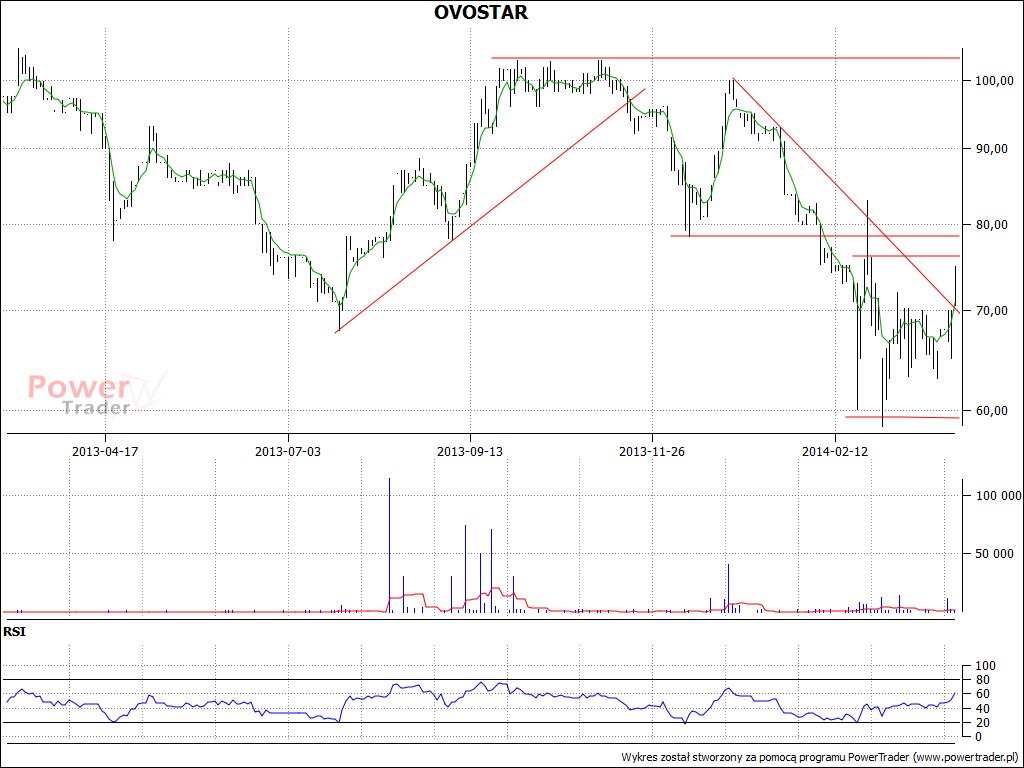The height and width of the screenshot is (768, 1024).
Task: Click the 60,00 price axis label
Action: [x=994, y=411]
